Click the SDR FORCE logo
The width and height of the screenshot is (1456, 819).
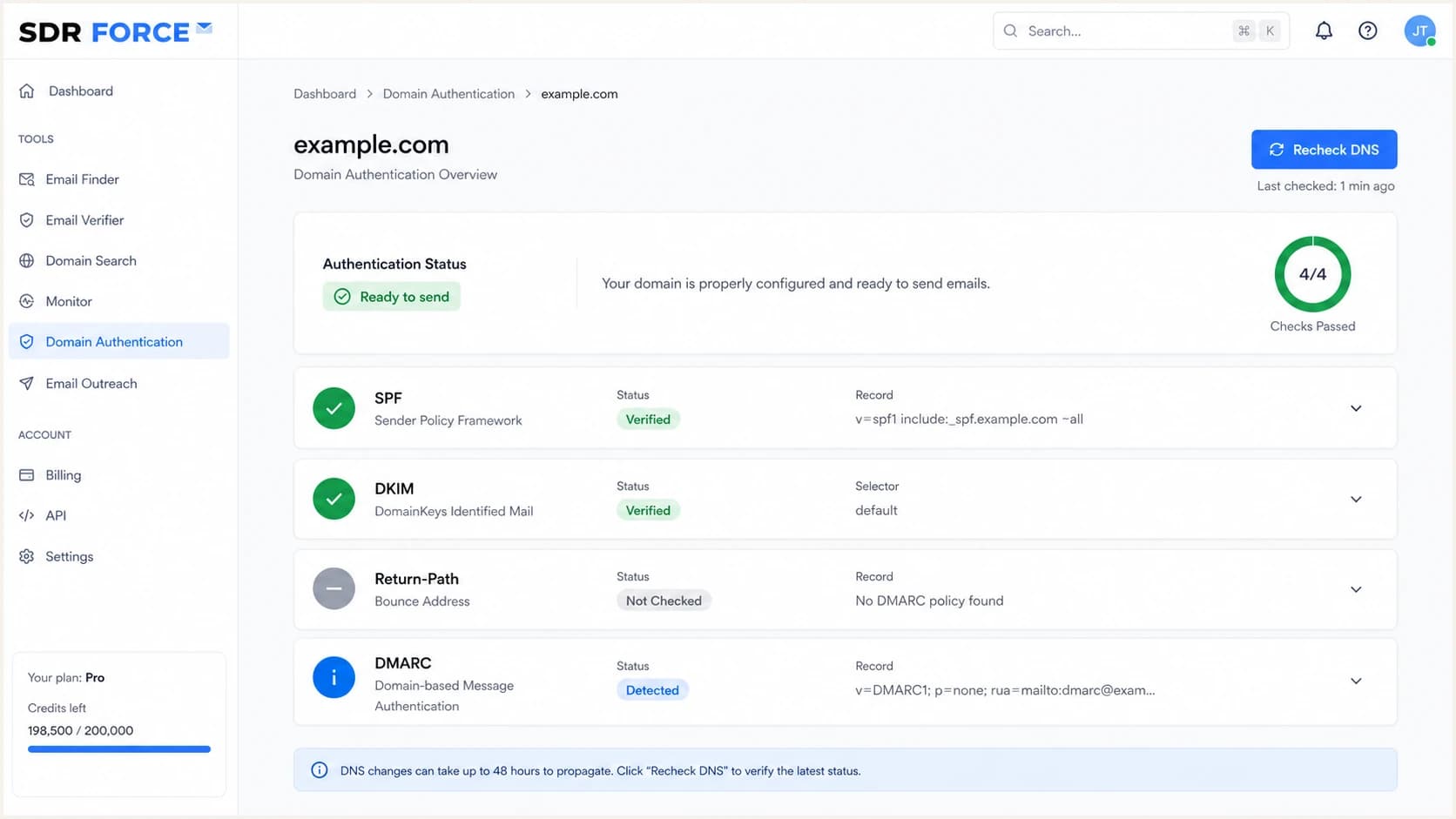click(x=115, y=31)
